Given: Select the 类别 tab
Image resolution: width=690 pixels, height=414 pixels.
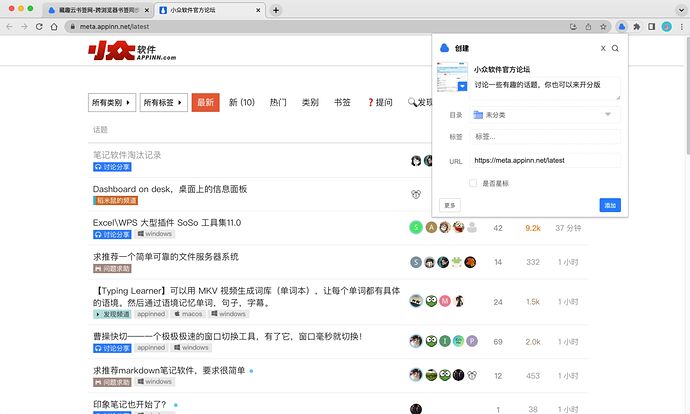Looking at the screenshot, I should pos(310,103).
